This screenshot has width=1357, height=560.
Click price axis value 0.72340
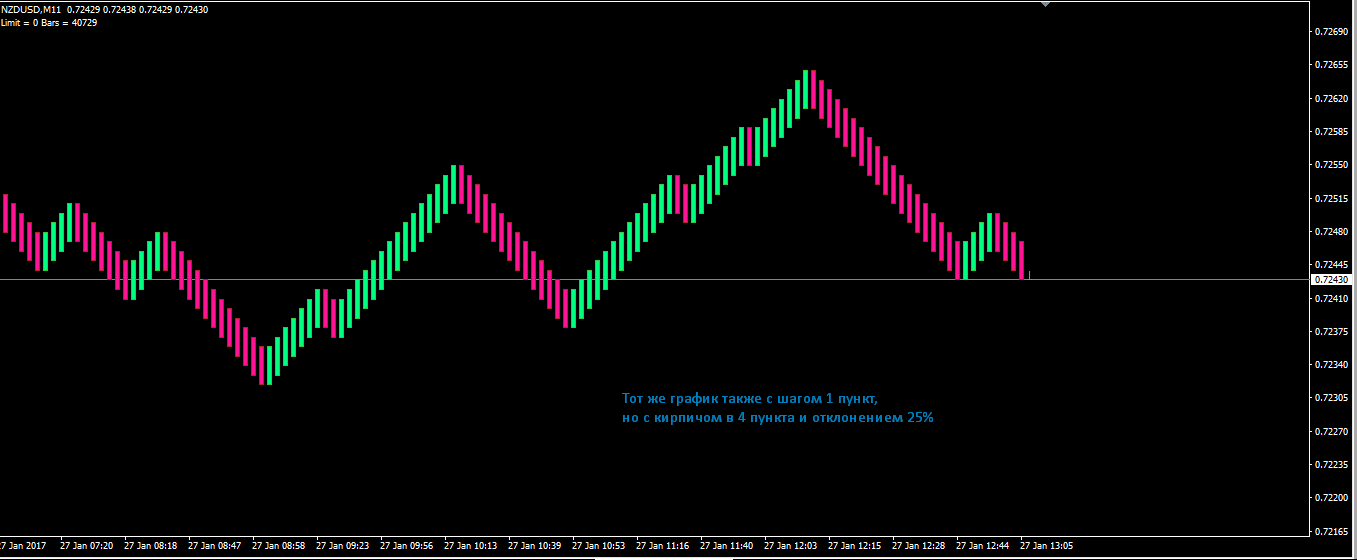[1331, 365]
